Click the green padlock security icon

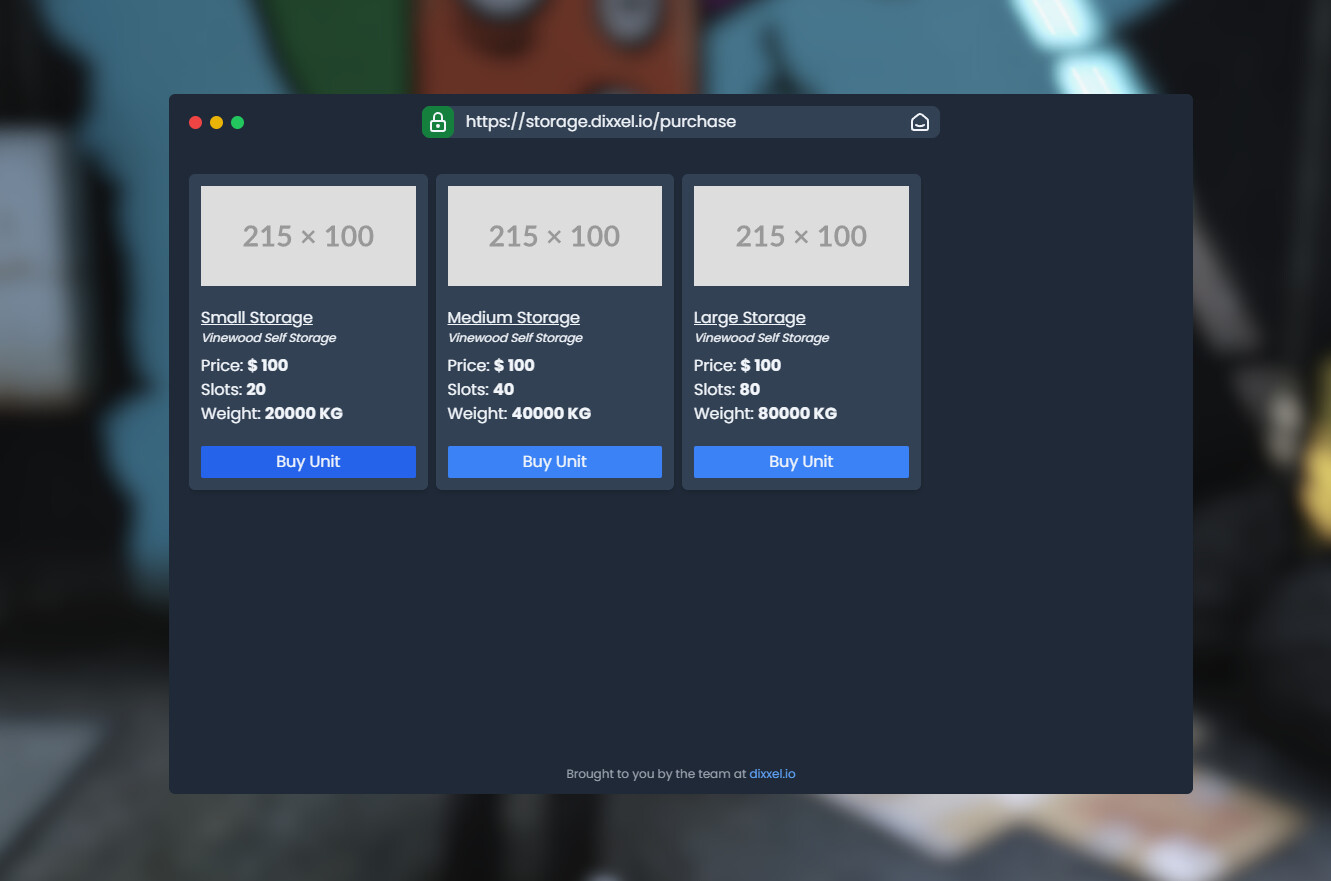(438, 121)
